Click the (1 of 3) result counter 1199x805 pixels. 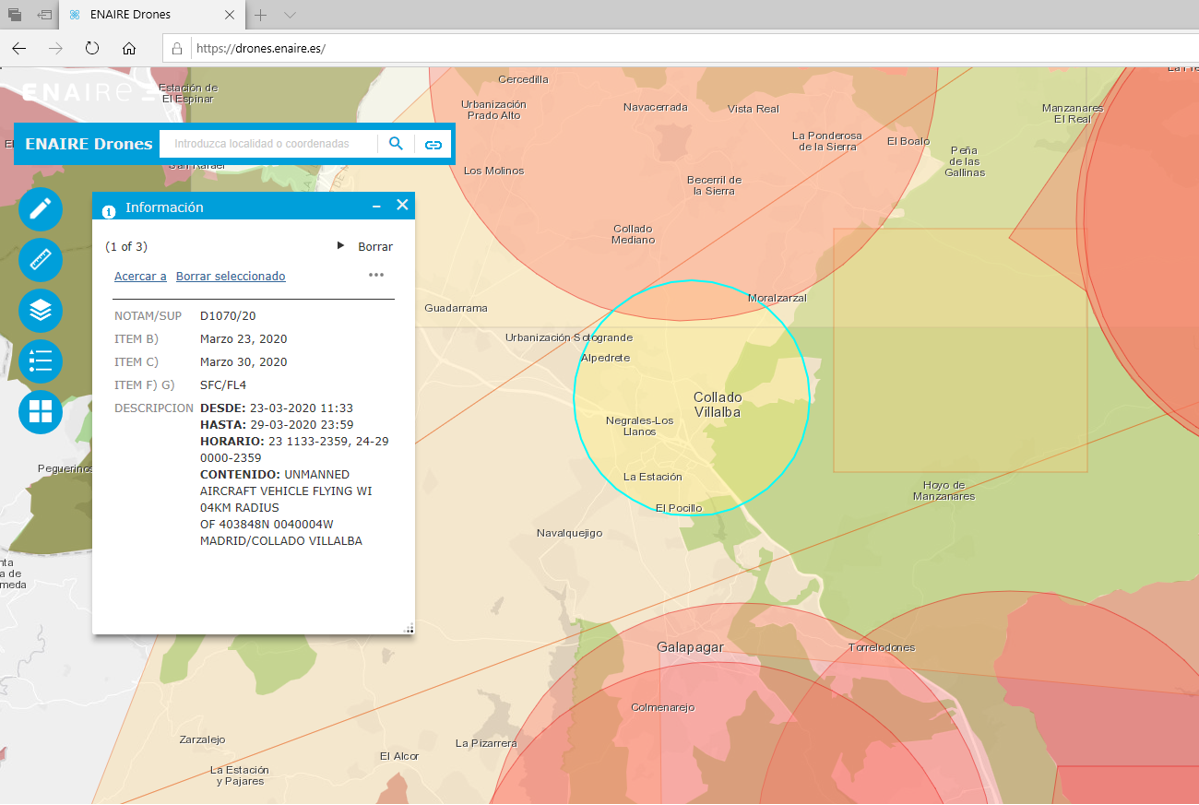click(126, 247)
